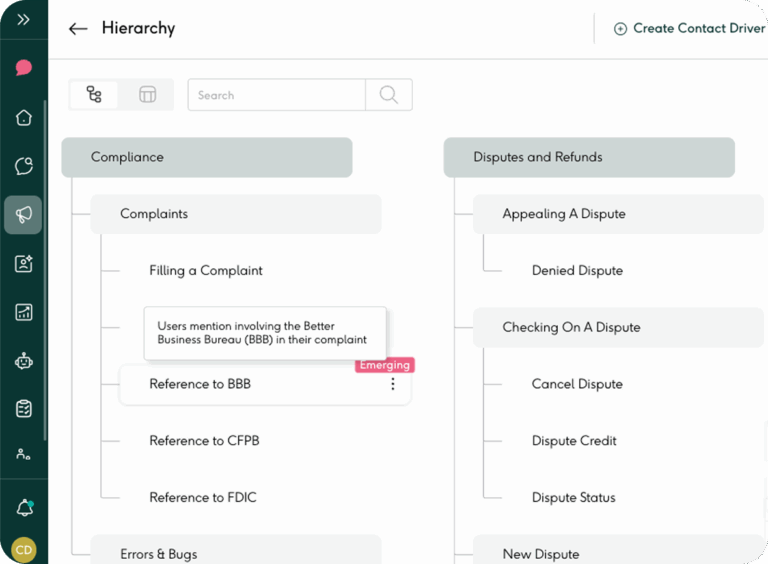
Task: Click inside the Search input field
Action: point(277,95)
